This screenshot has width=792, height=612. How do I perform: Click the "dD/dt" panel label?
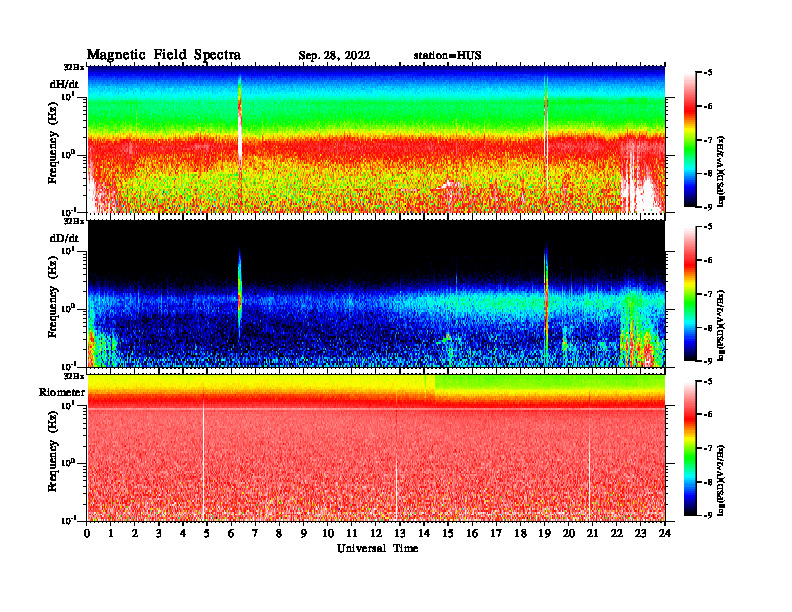point(64,238)
